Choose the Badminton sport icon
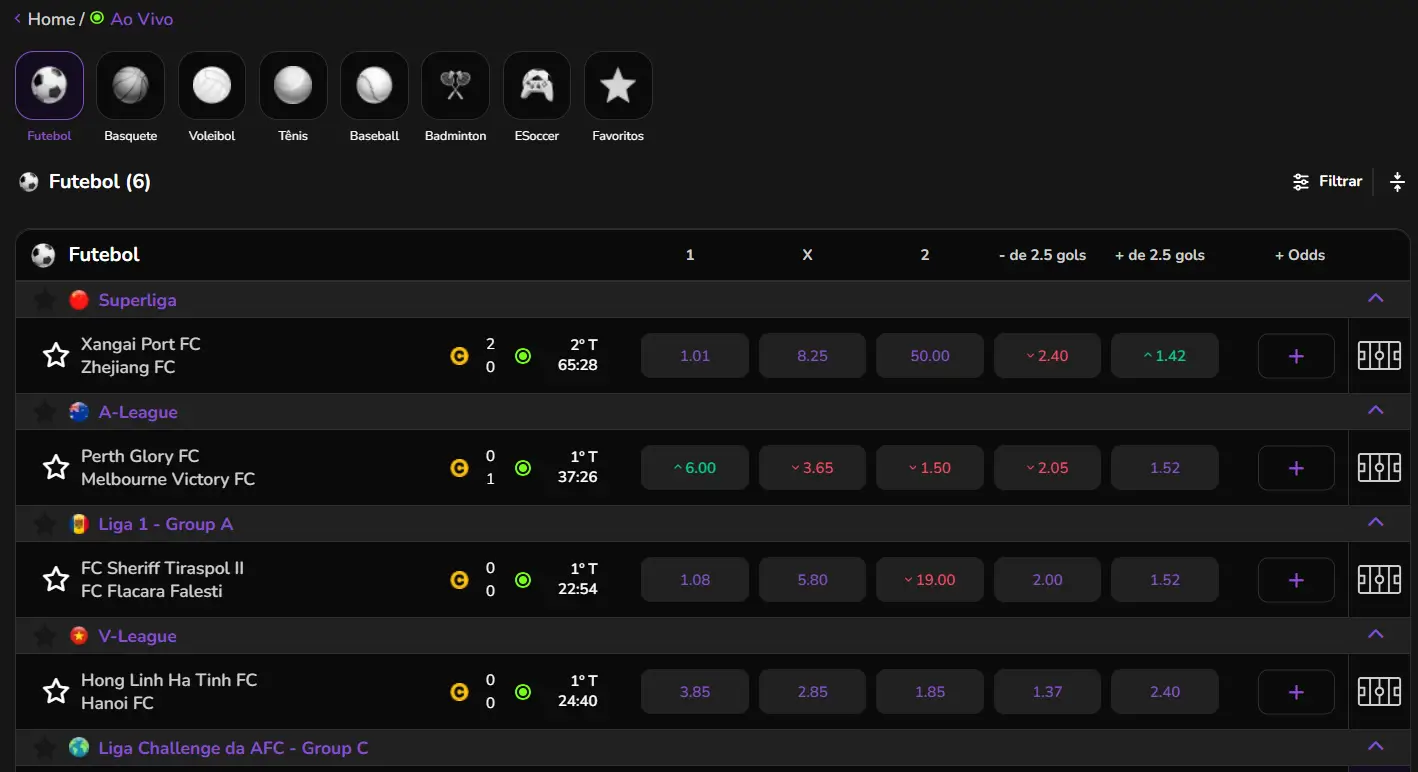The height and width of the screenshot is (772, 1418). pyautogui.click(x=455, y=86)
